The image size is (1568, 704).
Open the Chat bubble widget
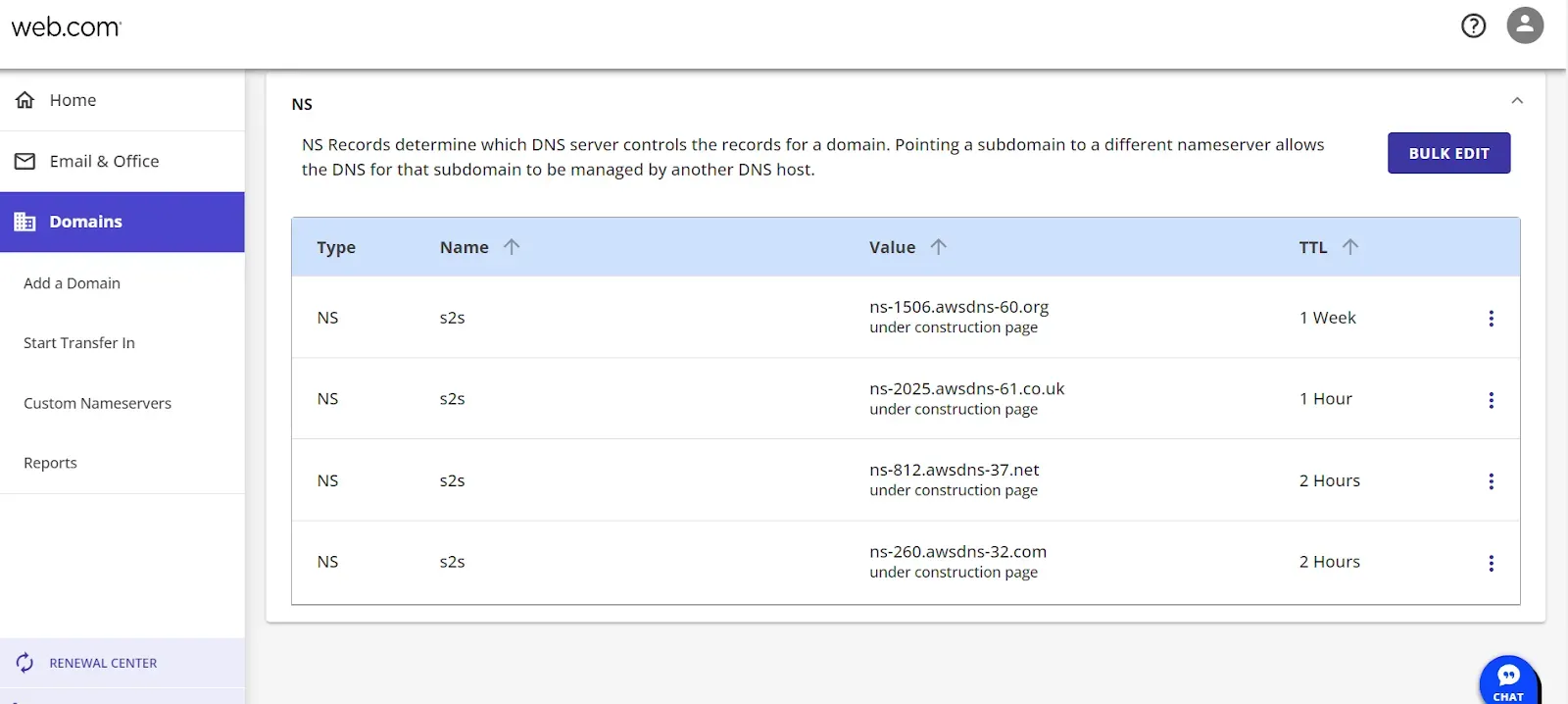tap(1508, 680)
